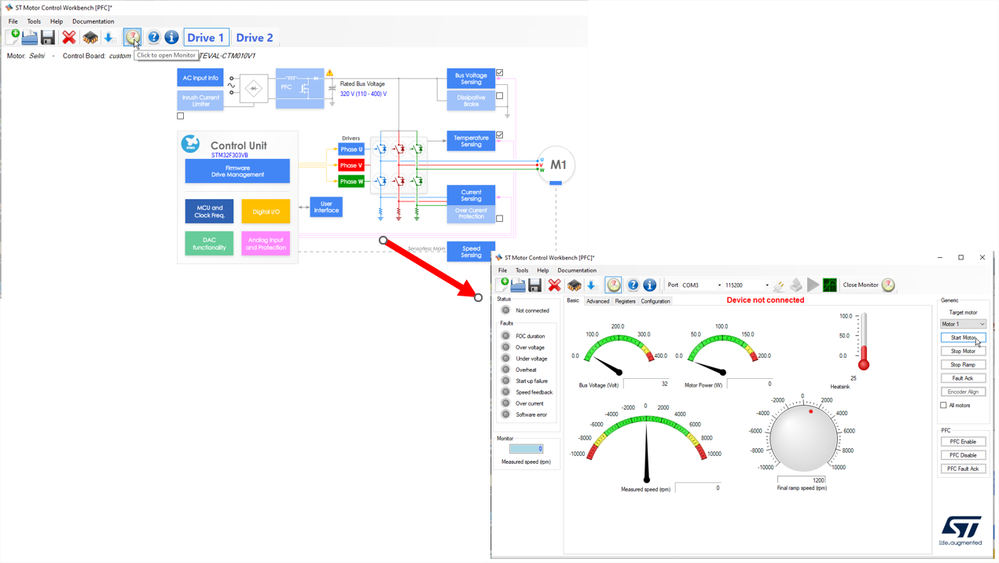Screen dimensions: 999x563
Task: Toggle Over Current Protection checkbox
Action: pos(500,218)
